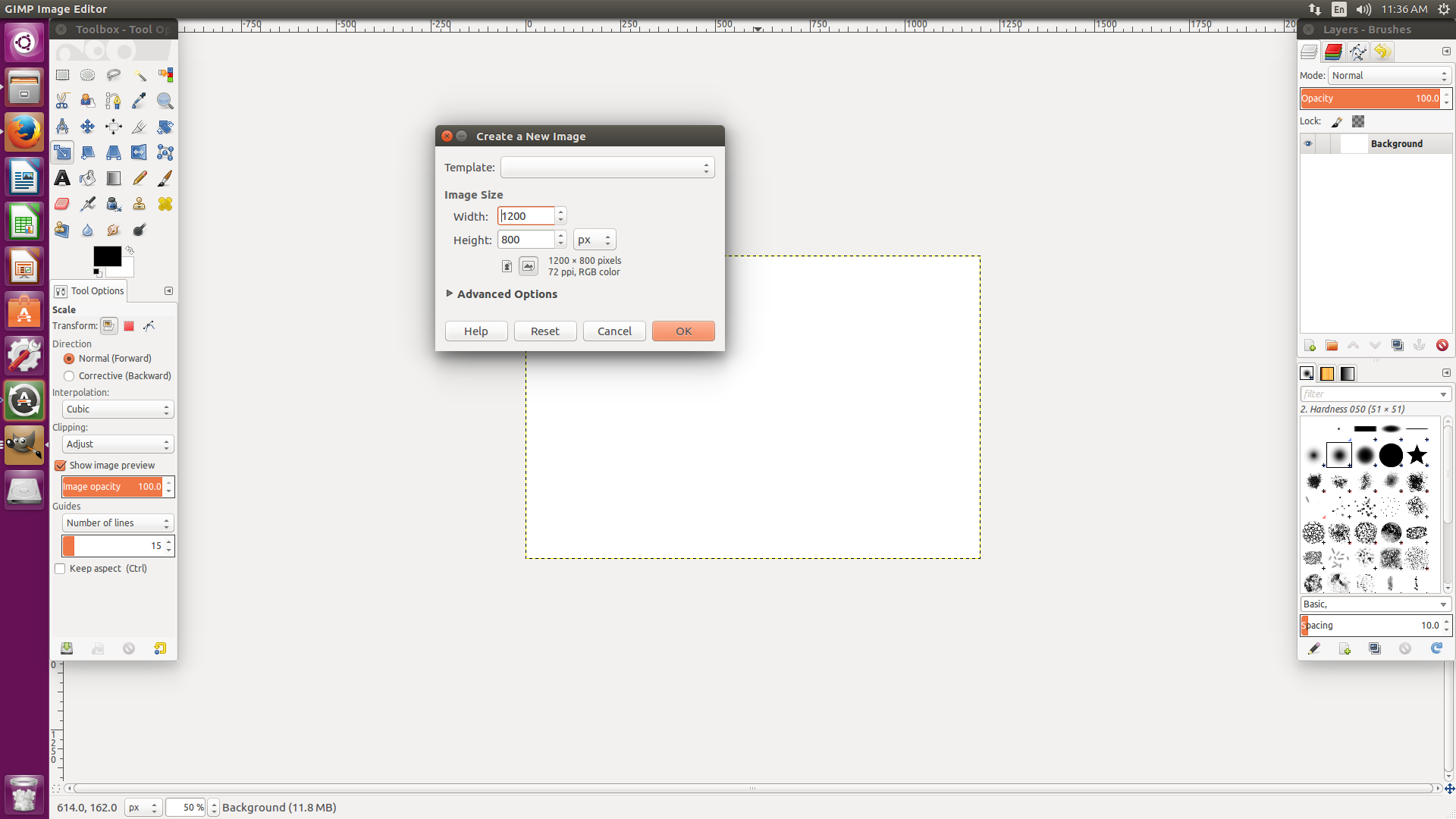The image size is (1456, 819).
Task: Open the Interpolation dropdown
Action: click(116, 408)
